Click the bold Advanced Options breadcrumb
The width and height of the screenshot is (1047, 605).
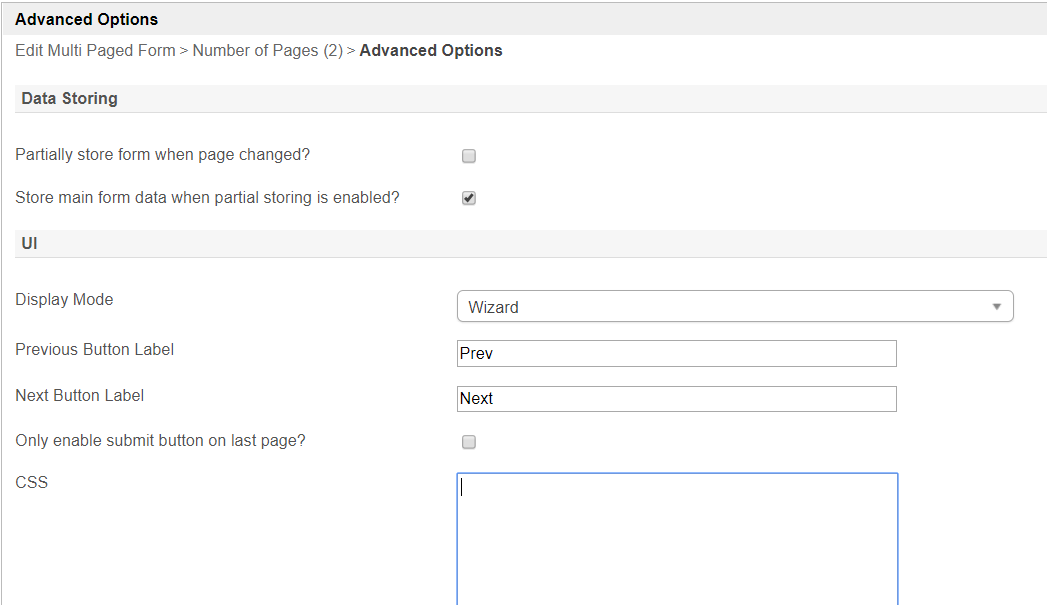pos(431,50)
